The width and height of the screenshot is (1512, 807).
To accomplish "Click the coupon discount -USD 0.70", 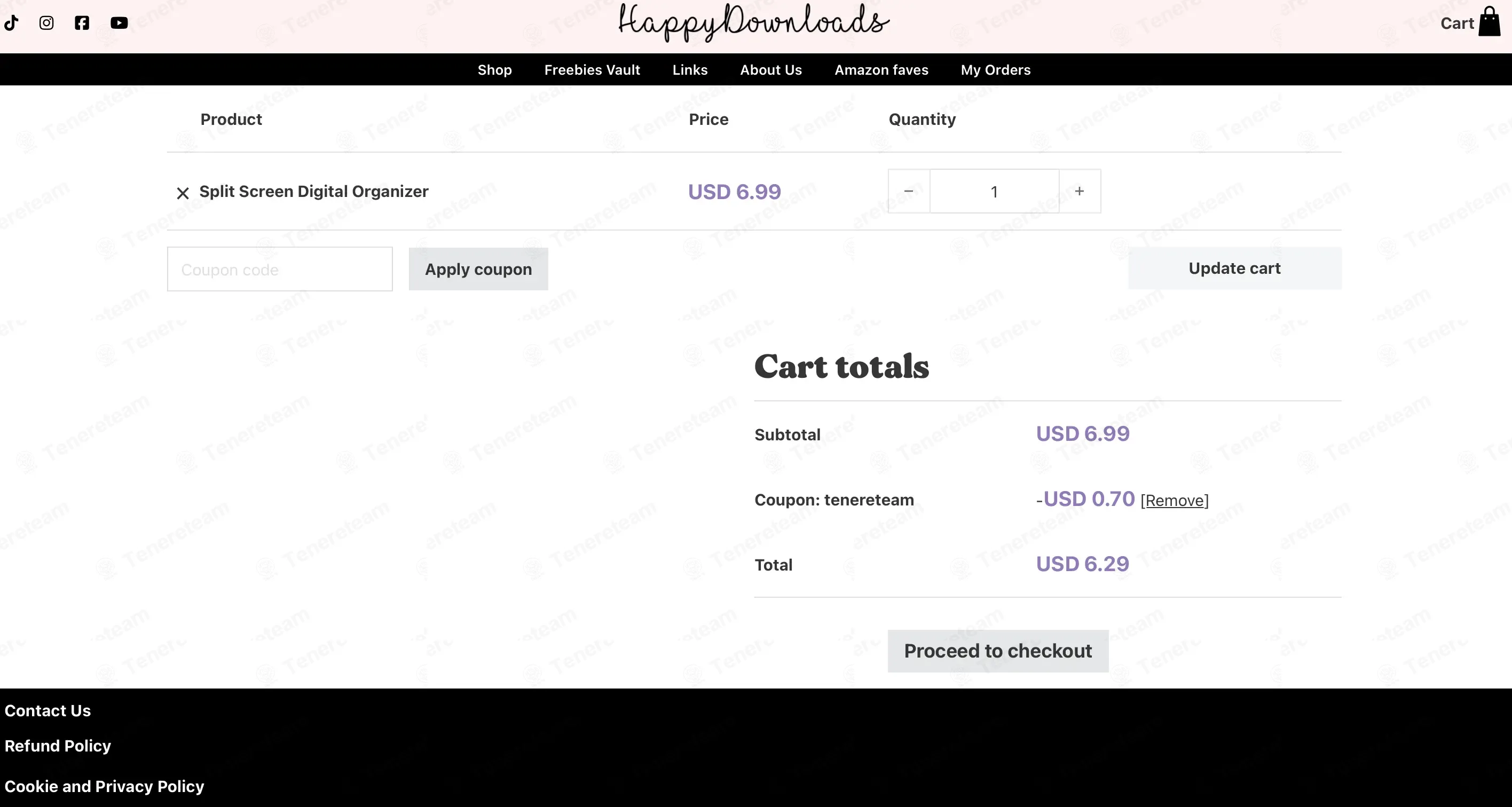I will [1085, 499].
